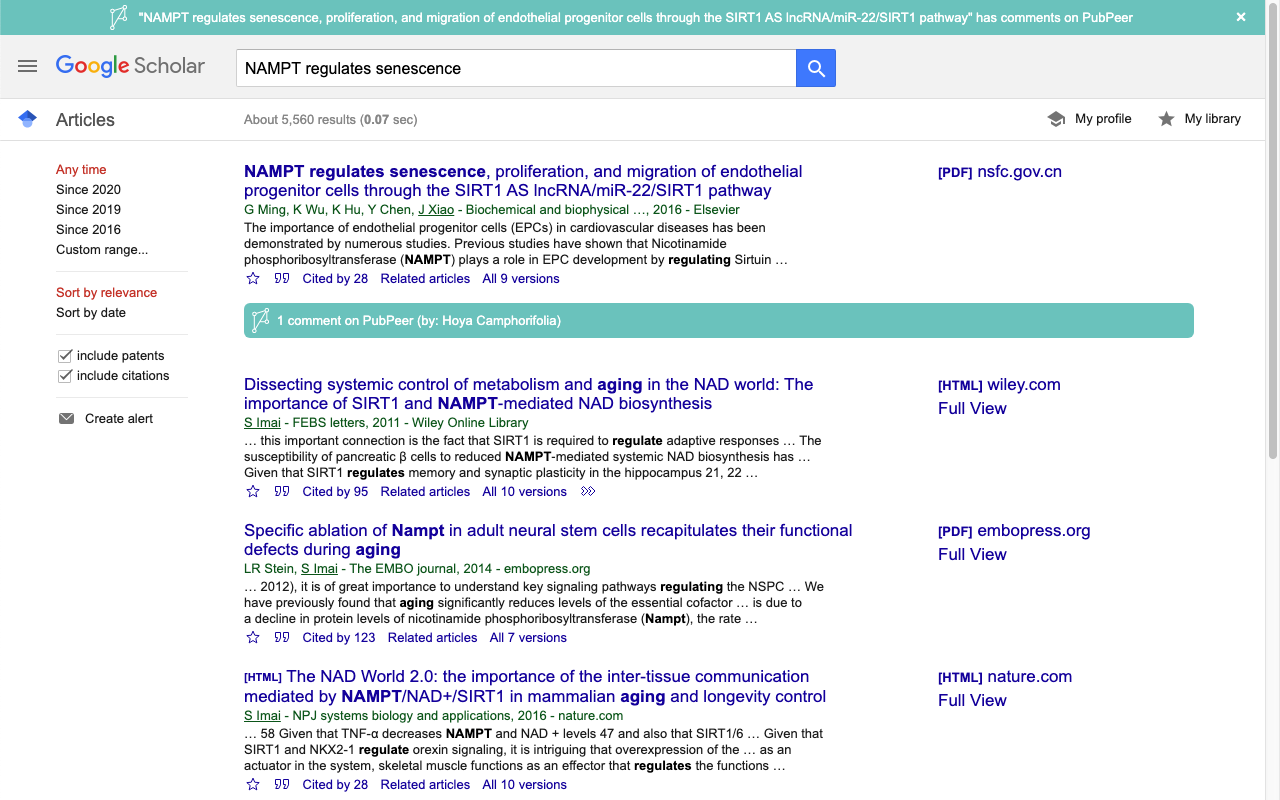Click the My library link

pos(1212,119)
